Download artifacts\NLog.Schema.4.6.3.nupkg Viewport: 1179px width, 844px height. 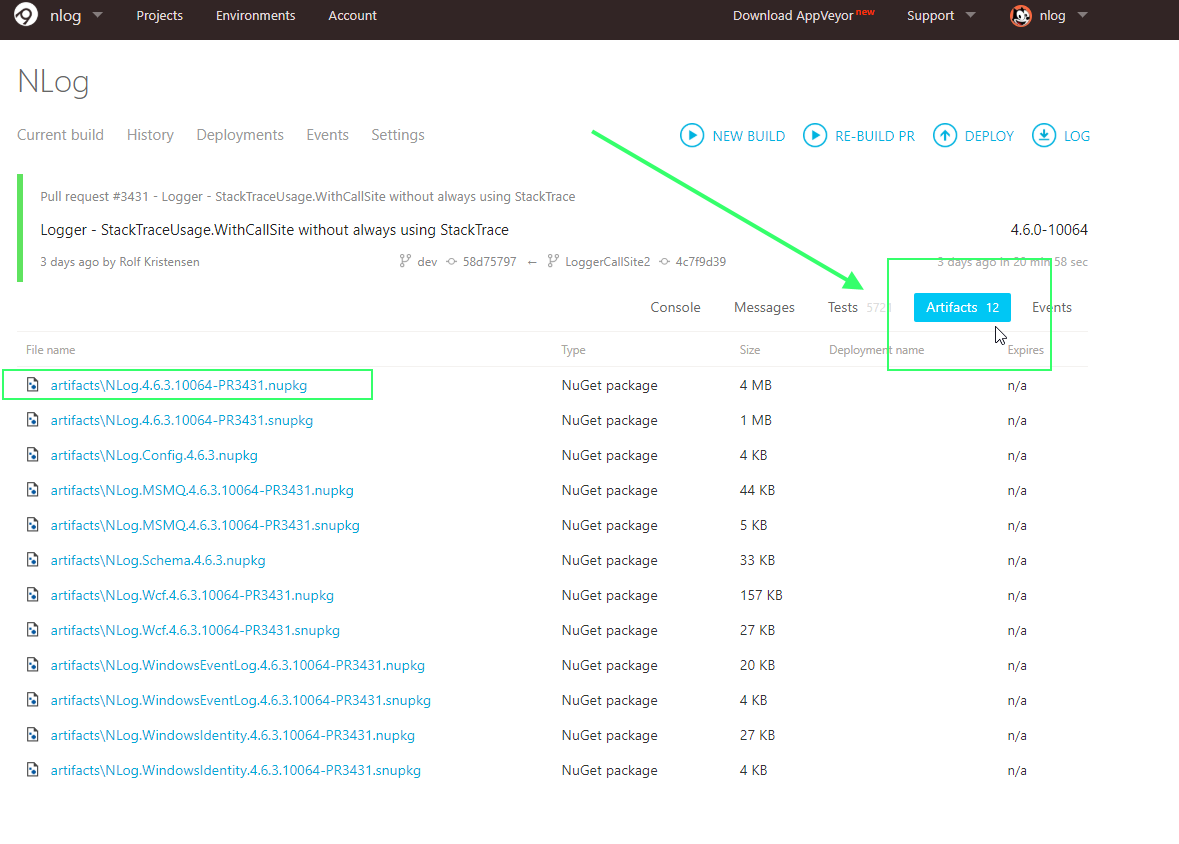[x=158, y=560]
